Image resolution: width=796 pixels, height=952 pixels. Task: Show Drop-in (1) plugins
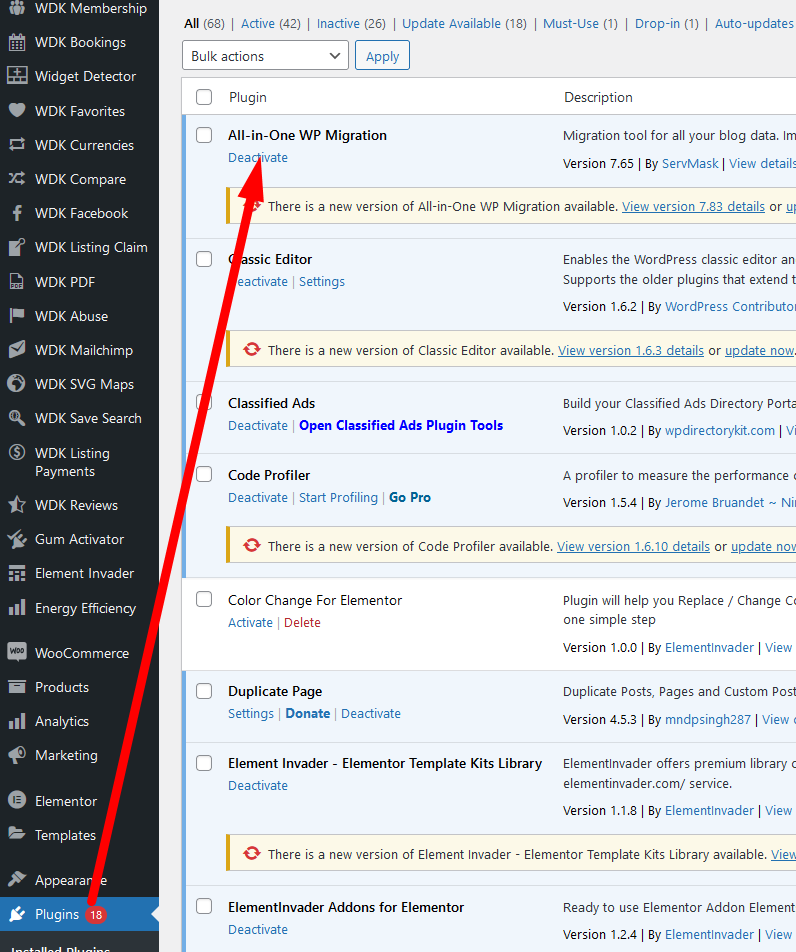click(x=666, y=24)
